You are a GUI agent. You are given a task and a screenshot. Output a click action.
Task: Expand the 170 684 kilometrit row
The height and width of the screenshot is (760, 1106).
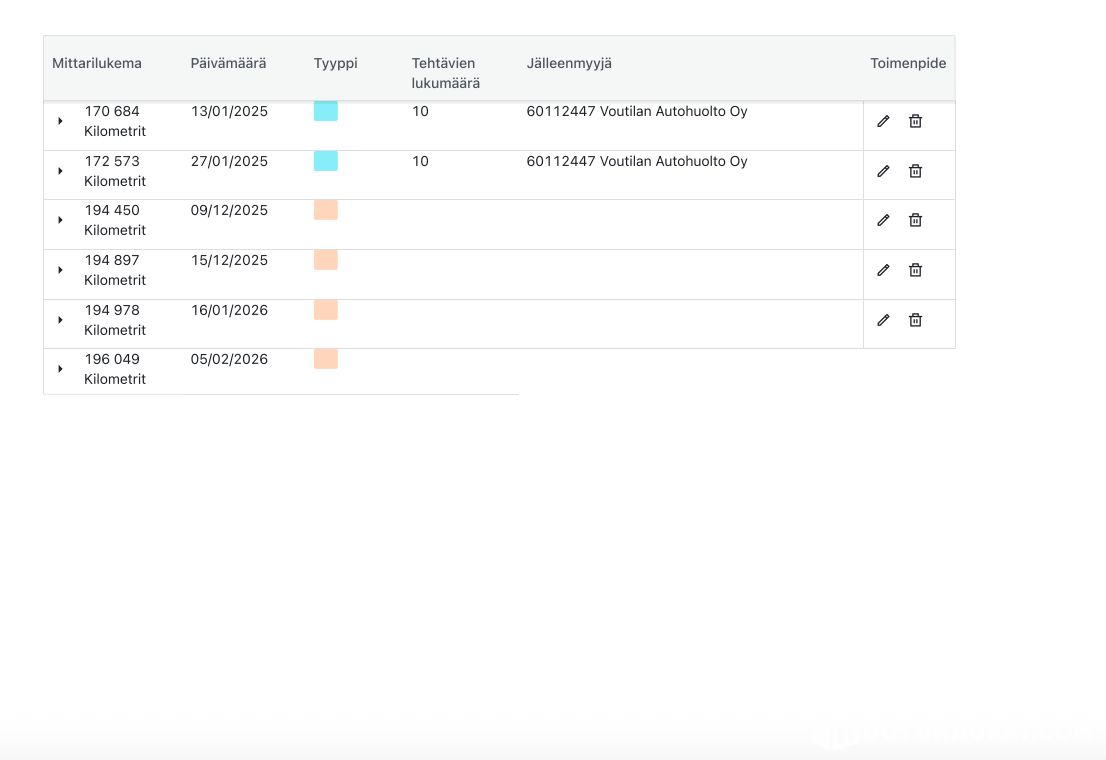60,121
